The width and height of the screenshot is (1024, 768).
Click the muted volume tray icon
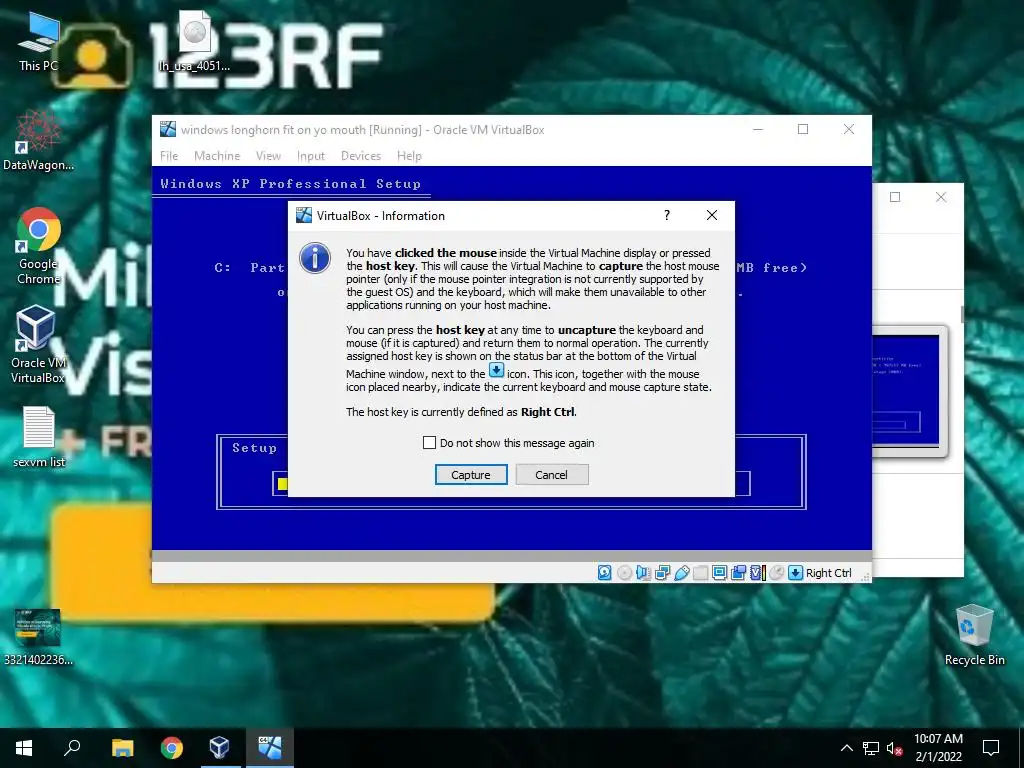click(x=895, y=748)
